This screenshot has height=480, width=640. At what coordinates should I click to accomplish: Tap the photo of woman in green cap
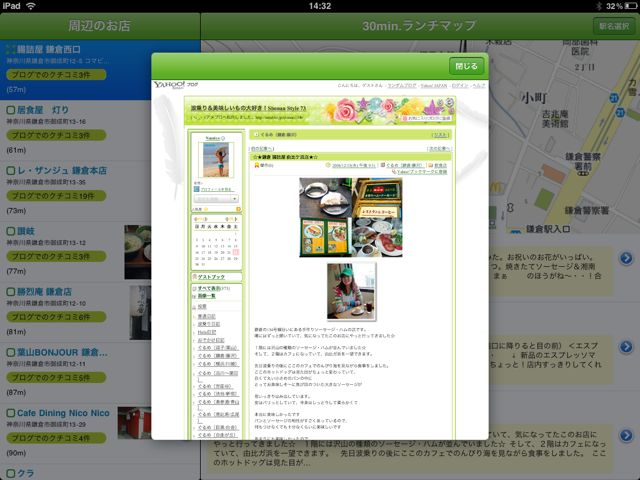(x=351, y=291)
